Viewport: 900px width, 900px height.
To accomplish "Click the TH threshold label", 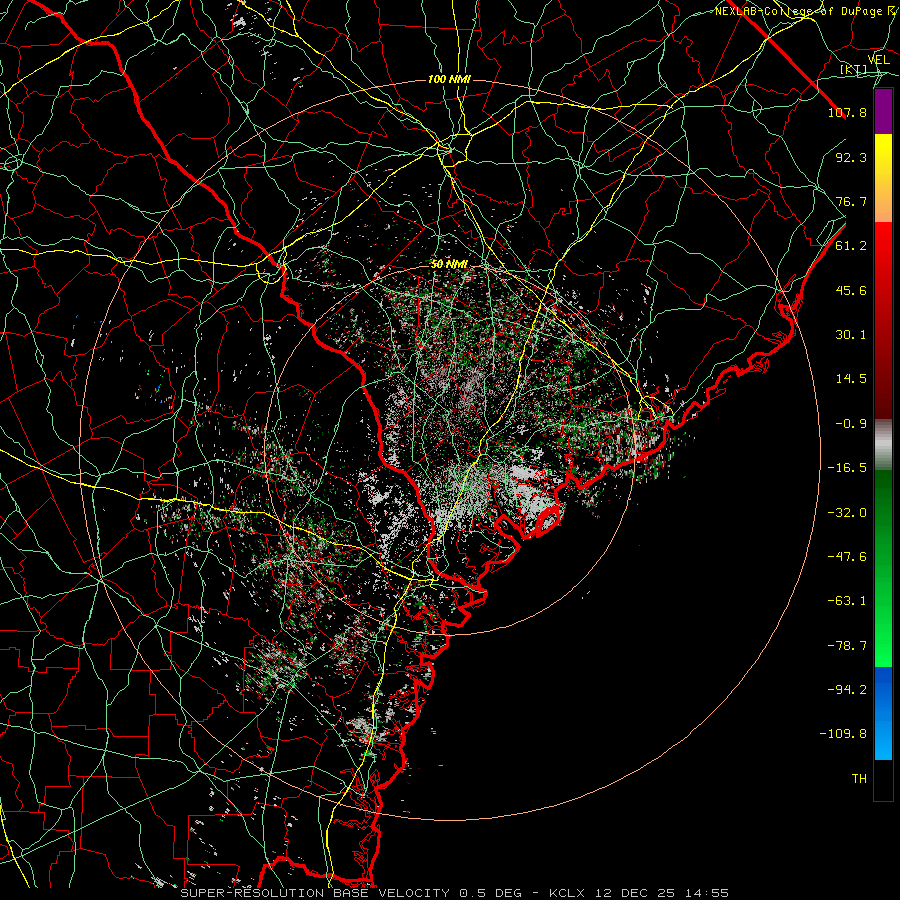I will (x=859, y=779).
